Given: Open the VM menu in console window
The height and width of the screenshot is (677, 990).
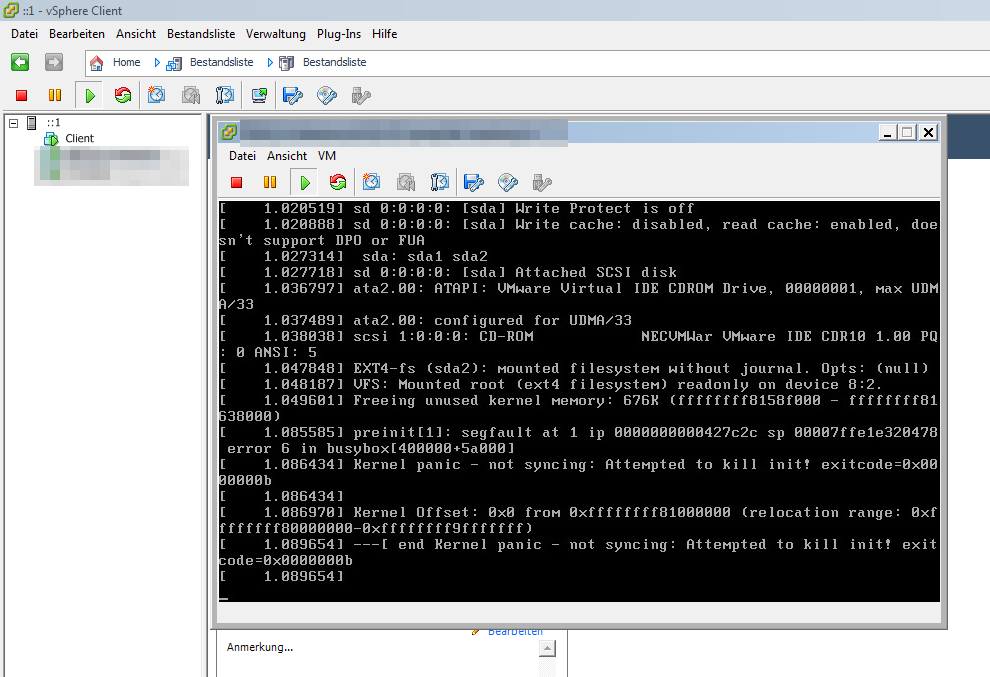Looking at the screenshot, I should (x=326, y=156).
